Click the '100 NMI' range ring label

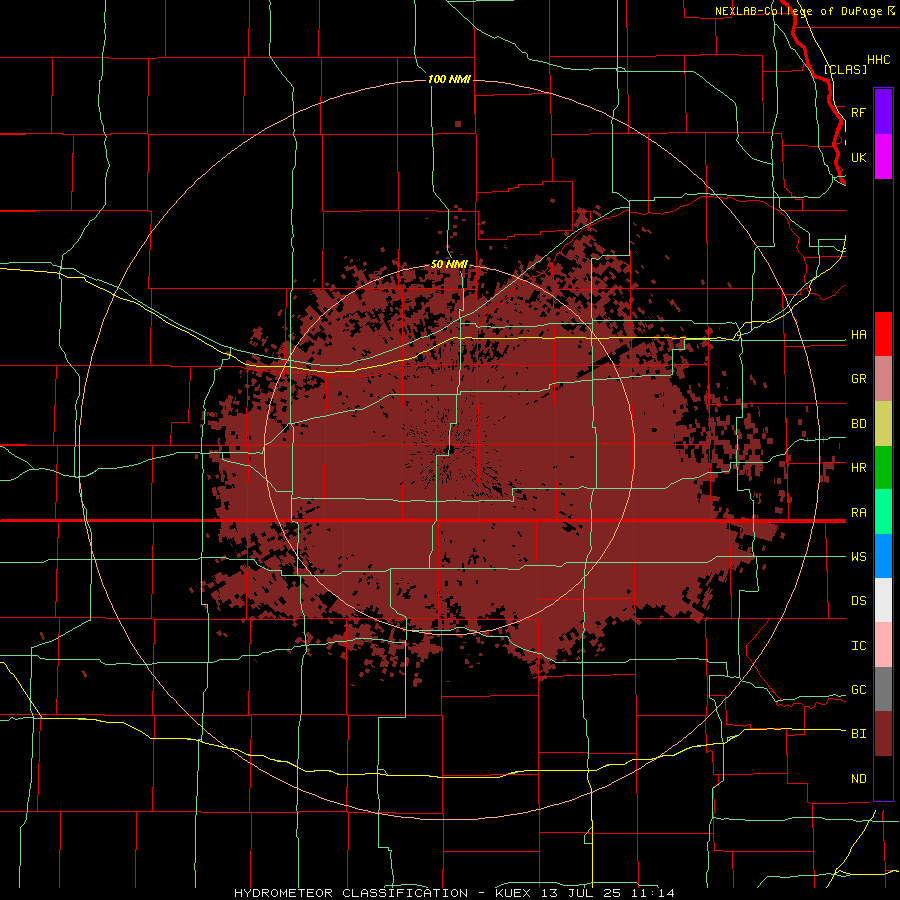(x=449, y=79)
